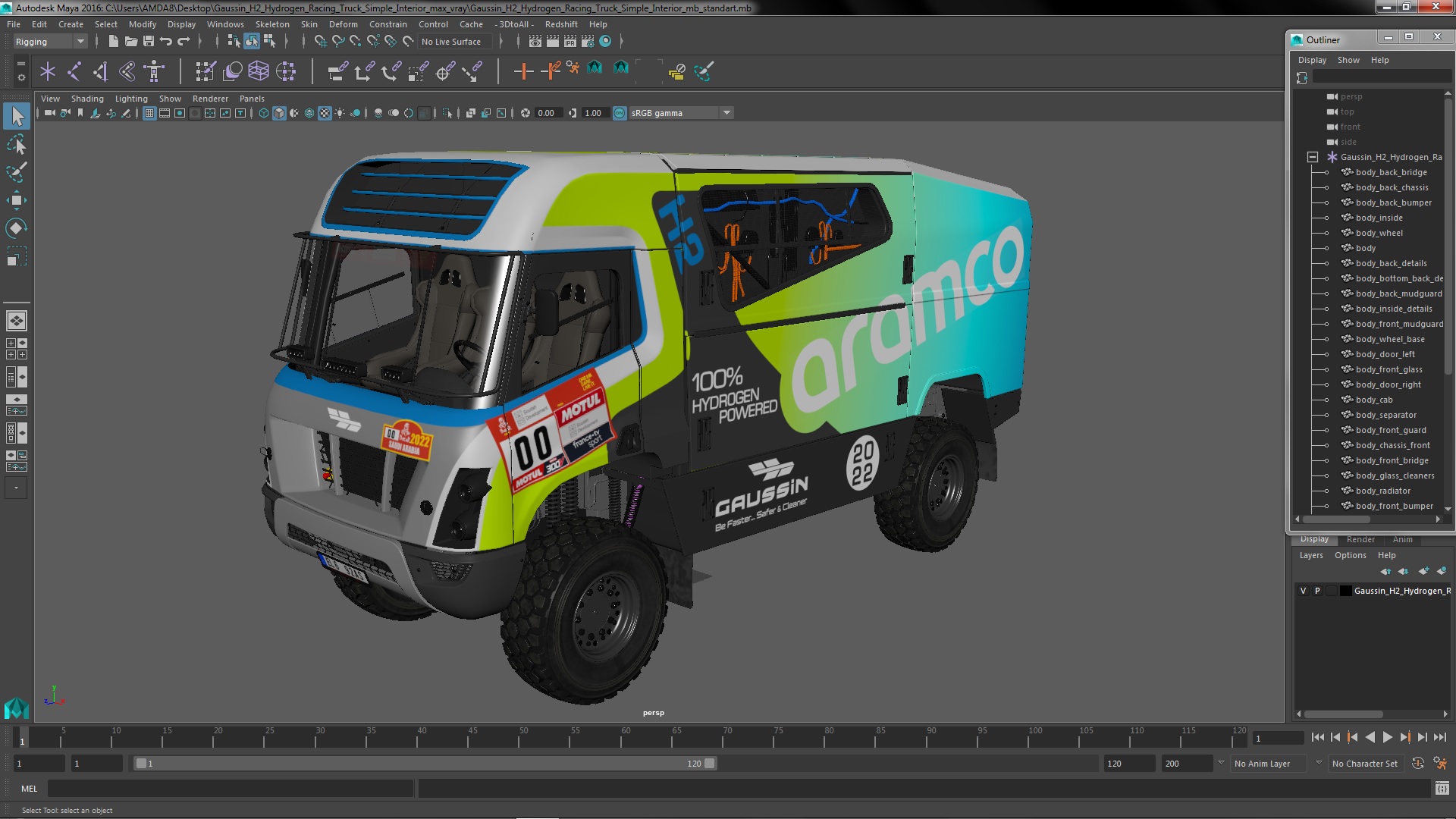Click the MEL command language label

coord(29,789)
